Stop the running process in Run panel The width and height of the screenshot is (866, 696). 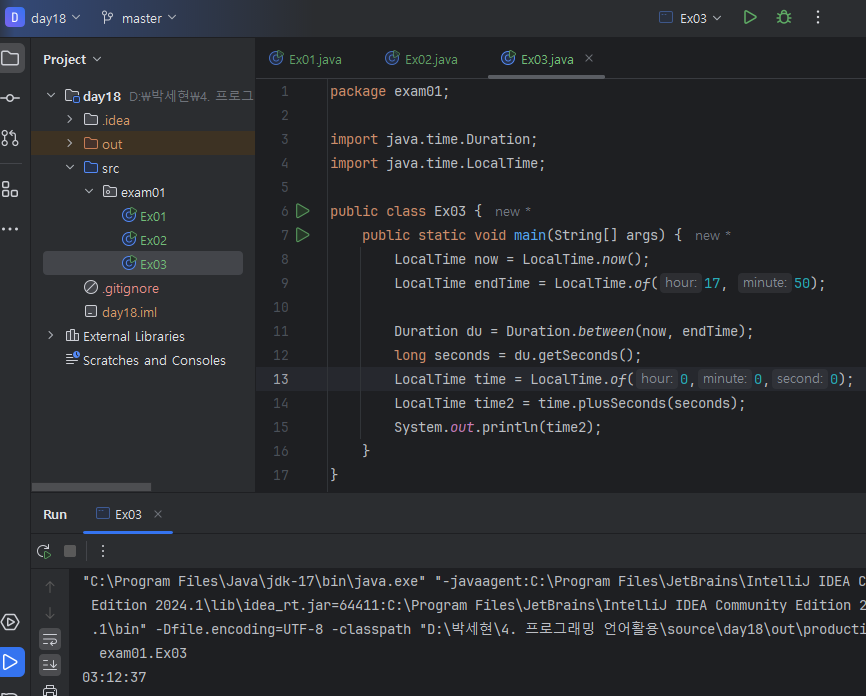[x=70, y=551]
